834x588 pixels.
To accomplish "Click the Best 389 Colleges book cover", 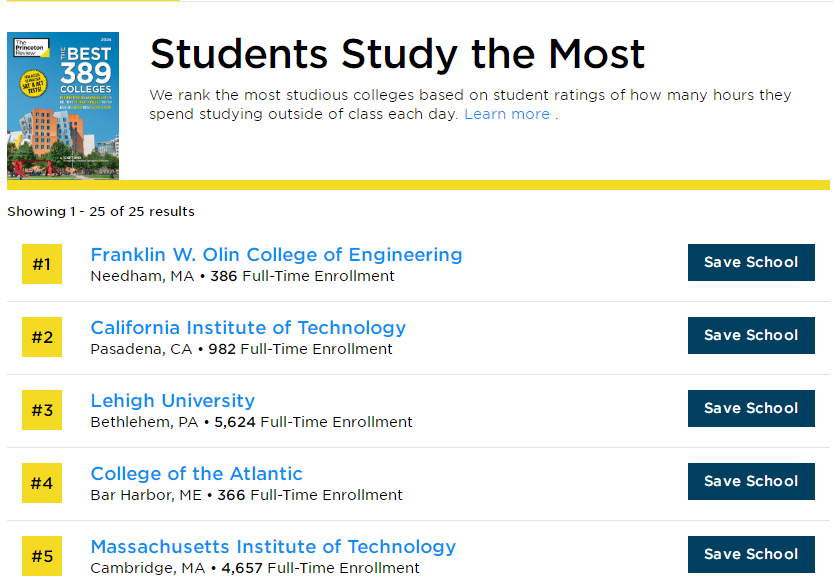I will coord(63,105).
